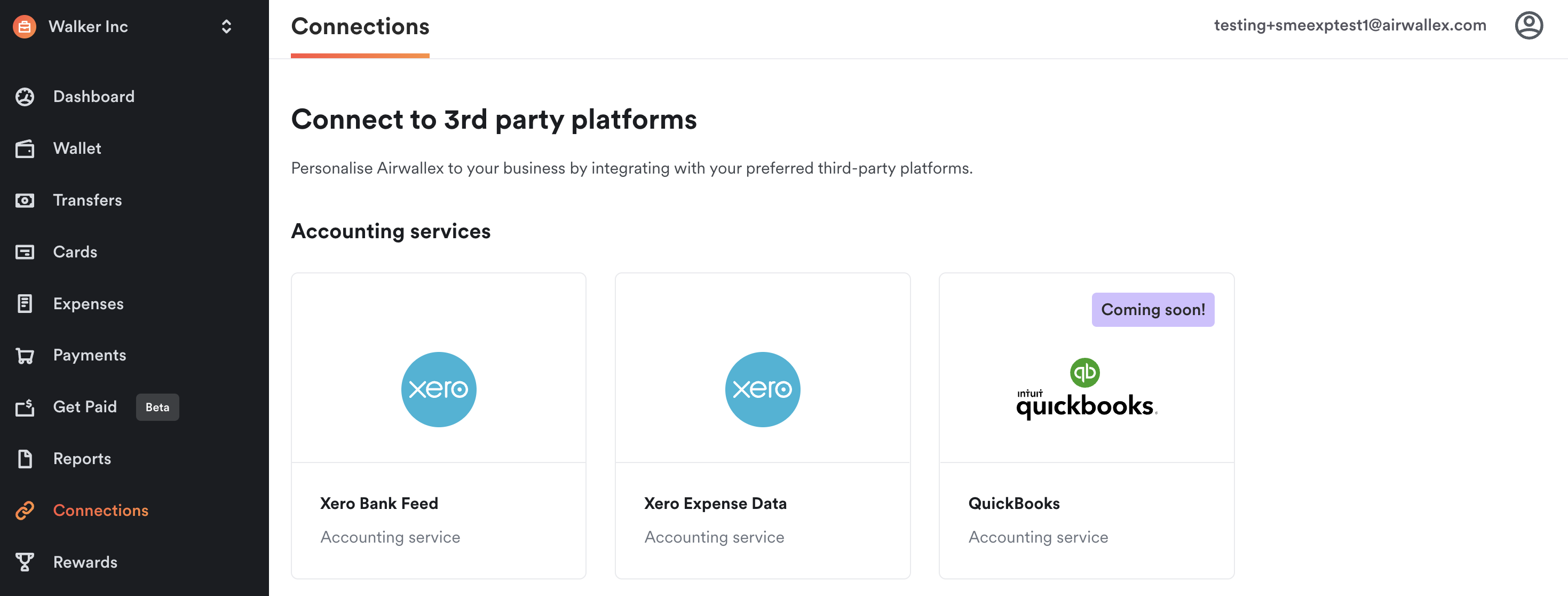Open the Xero Expense Data card

coord(763,425)
